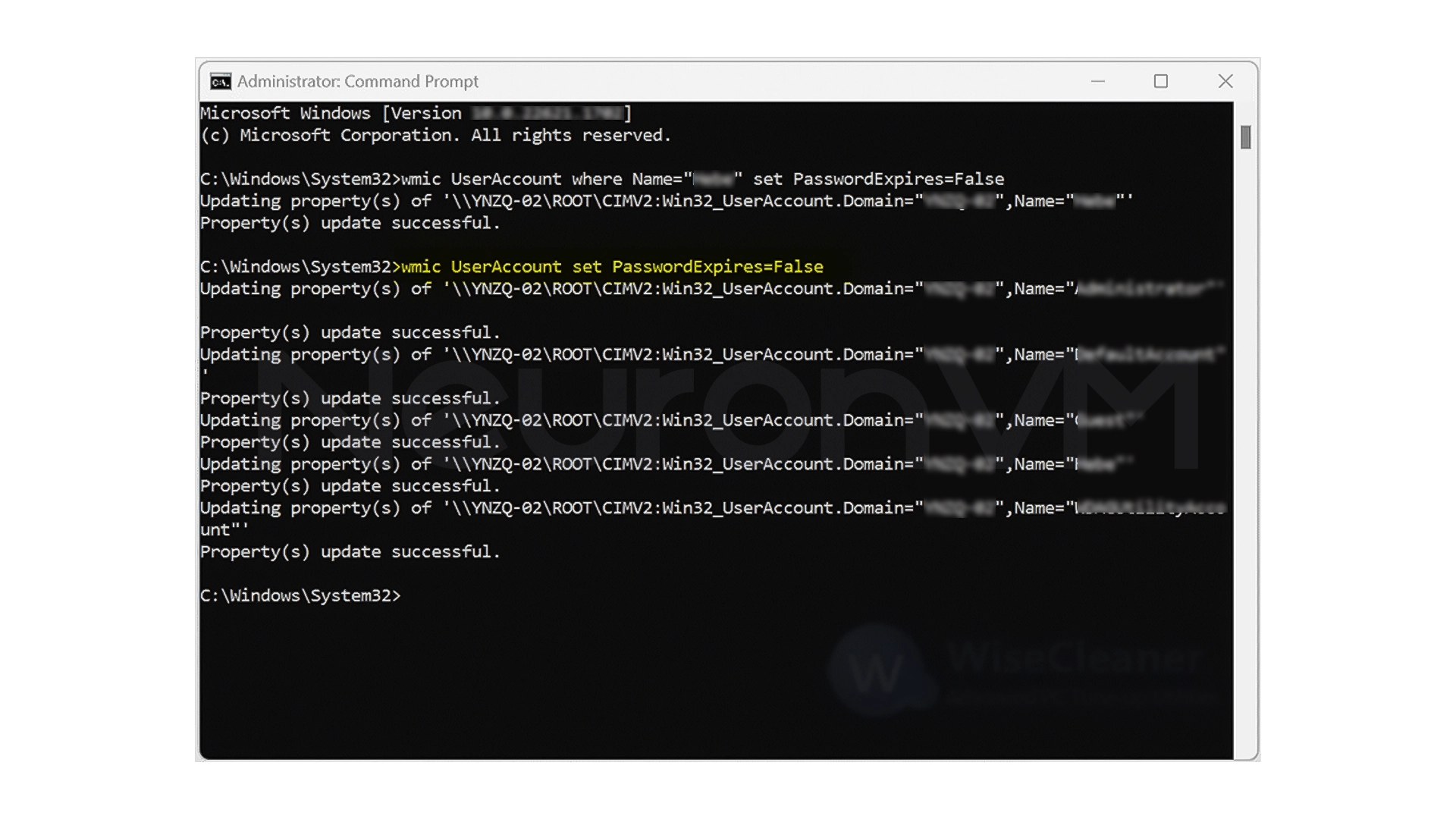The image size is (1456, 819).
Task: Select the final Property(s) update successful line
Action: pyautogui.click(x=349, y=551)
